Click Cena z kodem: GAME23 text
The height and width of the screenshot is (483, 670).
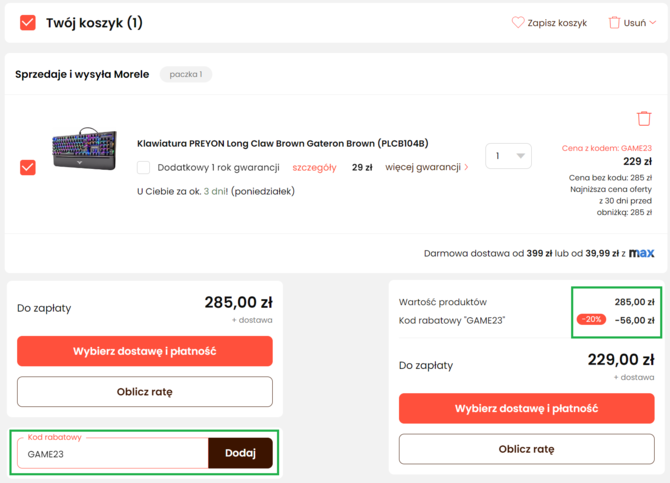click(607, 148)
